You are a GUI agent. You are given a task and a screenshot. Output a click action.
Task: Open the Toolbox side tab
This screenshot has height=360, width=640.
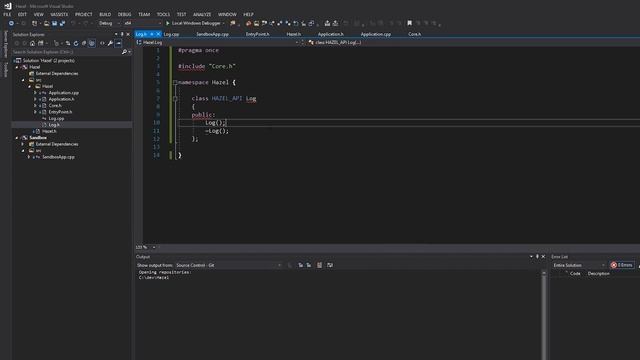point(5,69)
